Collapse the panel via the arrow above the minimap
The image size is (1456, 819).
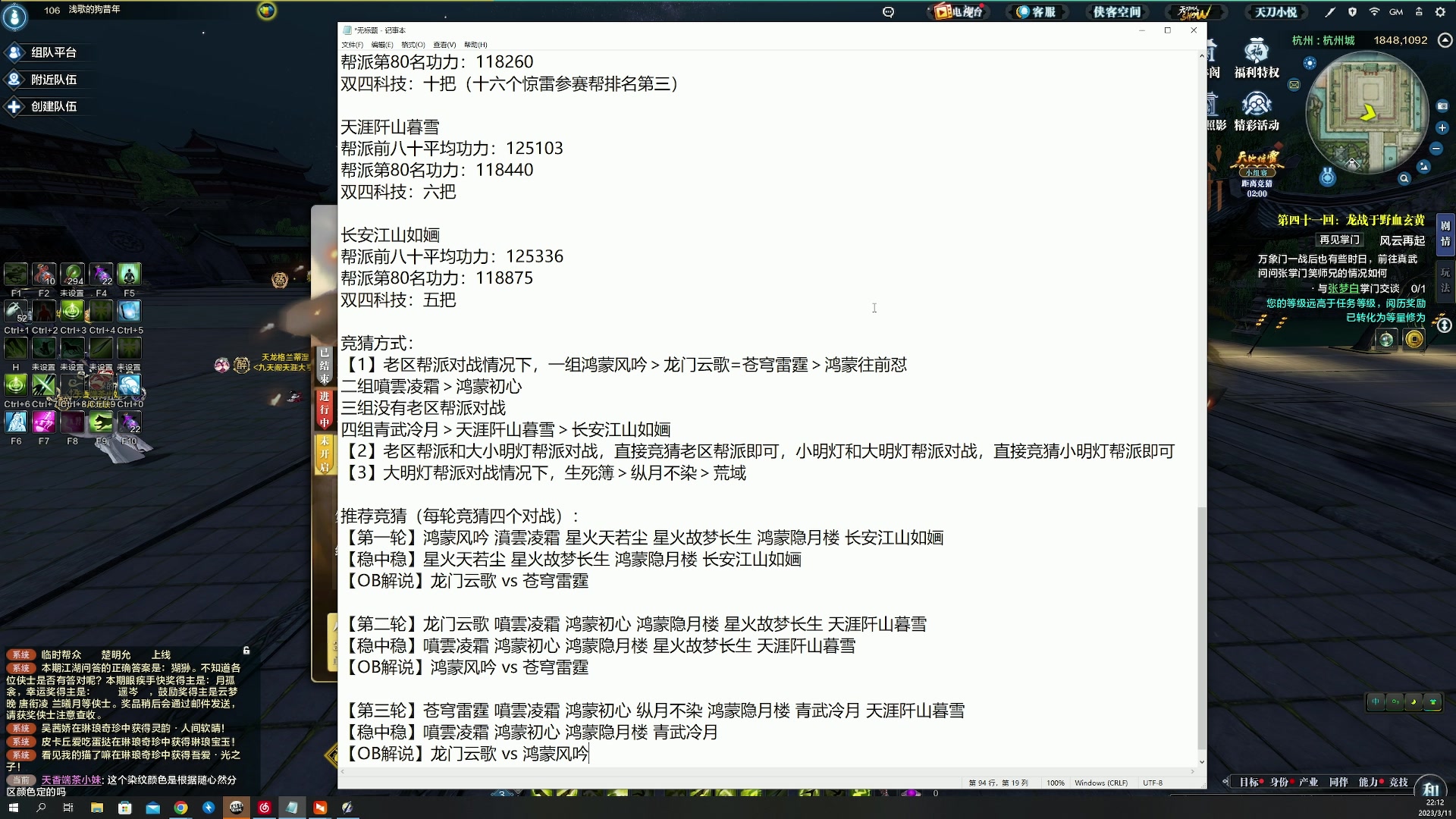click(1444, 39)
